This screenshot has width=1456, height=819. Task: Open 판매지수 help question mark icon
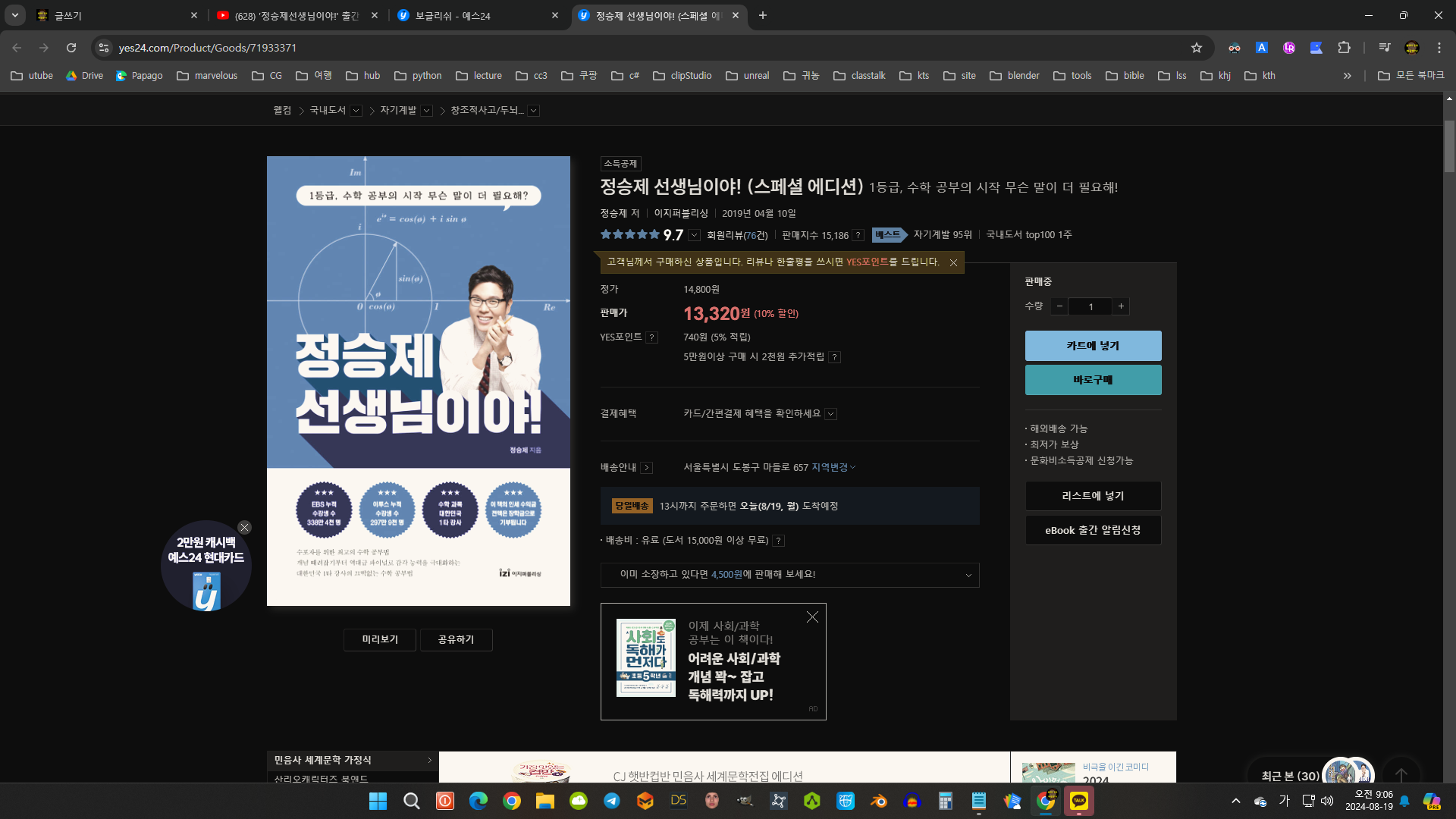pyautogui.click(x=858, y=235)
